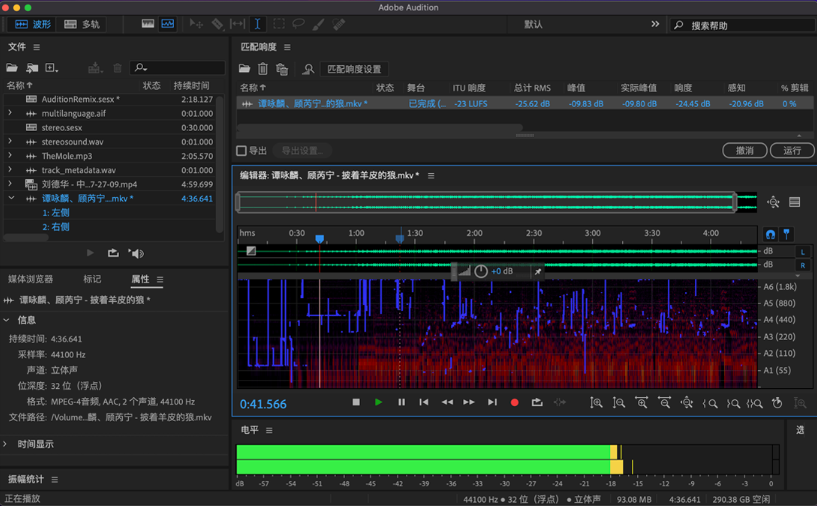Fast forward the playhead
Viewport: 817px width, 506px height.
469,402
